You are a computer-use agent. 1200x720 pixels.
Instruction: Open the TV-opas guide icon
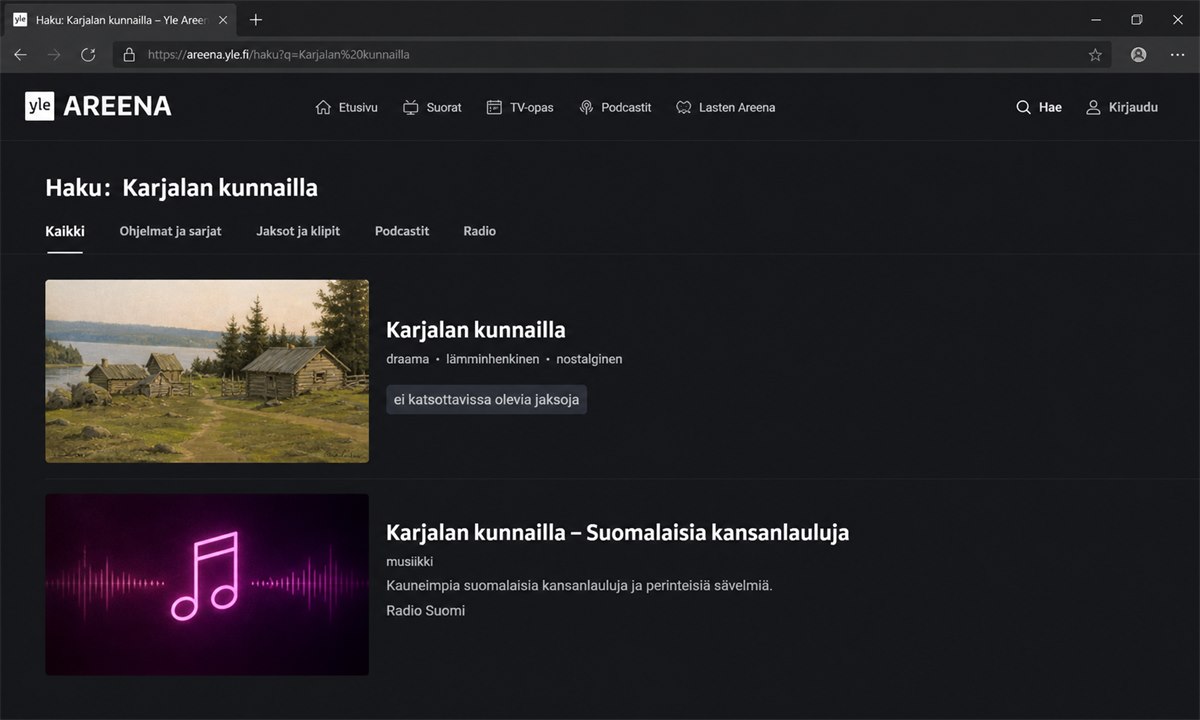(x=494, y=107)
